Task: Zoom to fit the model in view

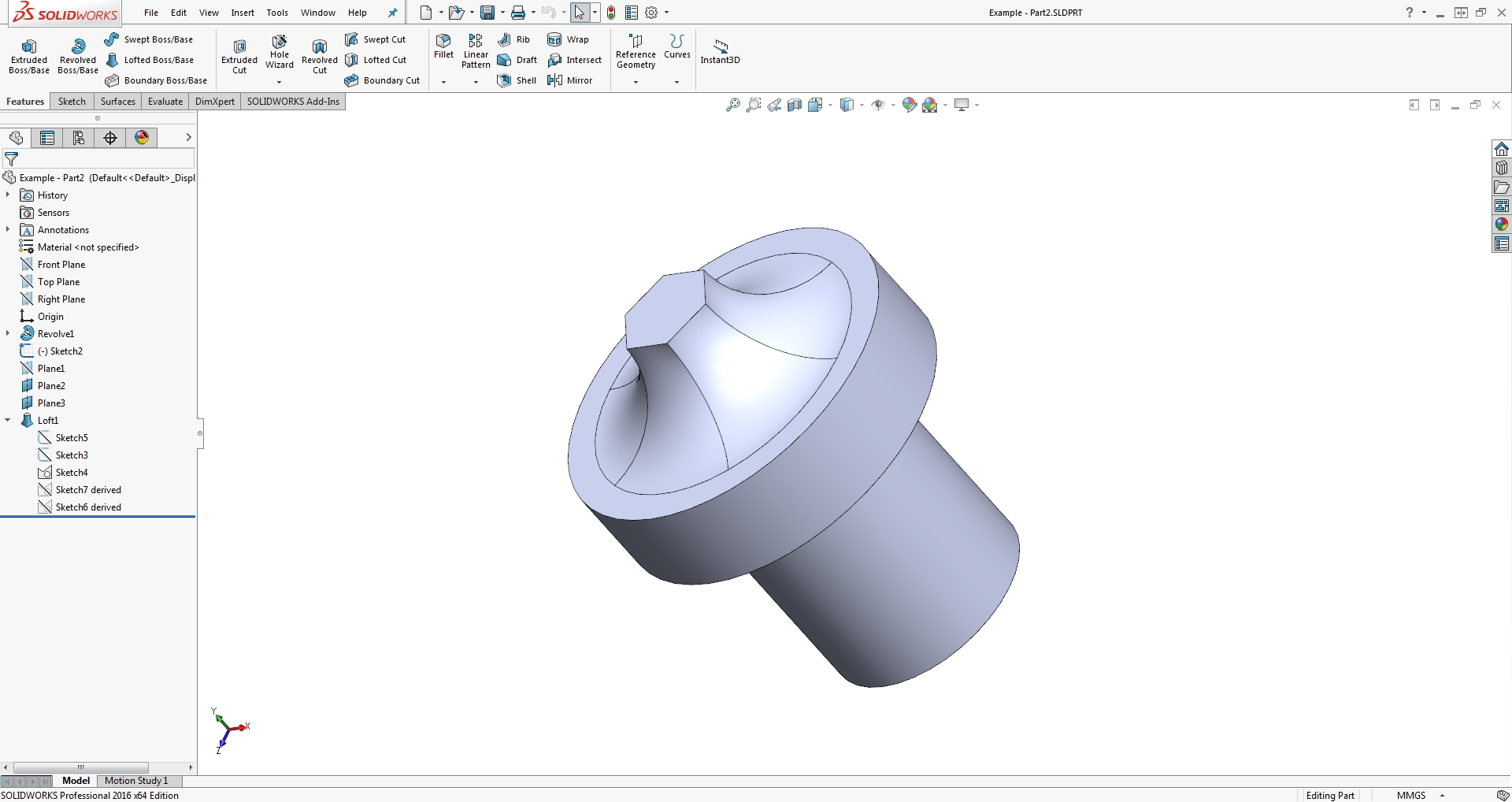Action: click(732, 105)
